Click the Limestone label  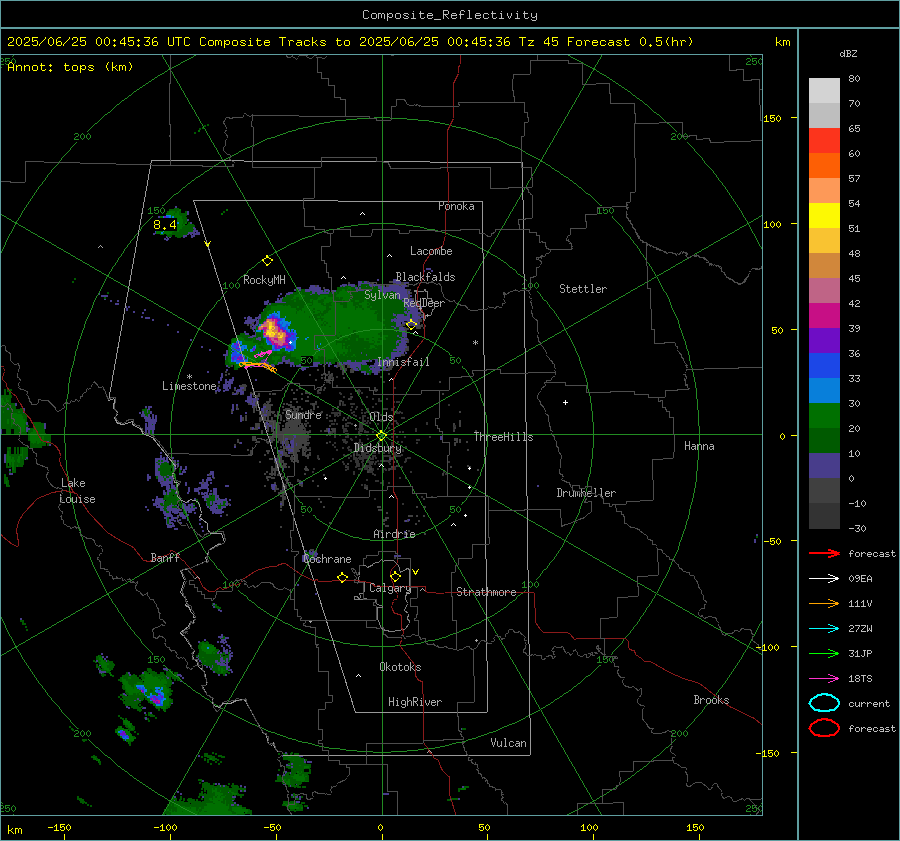189,386
